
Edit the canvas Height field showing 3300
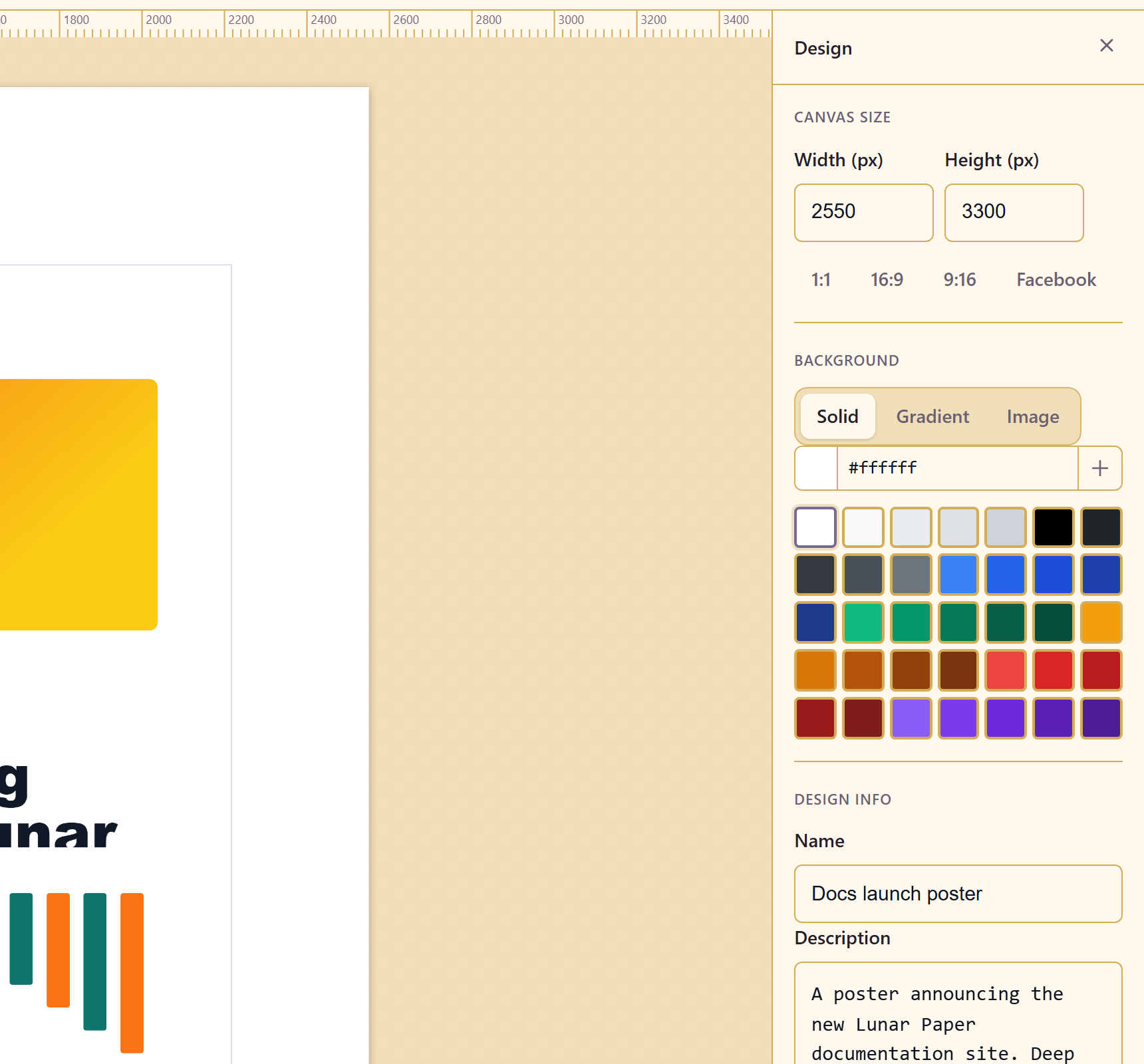[1014, 213]
